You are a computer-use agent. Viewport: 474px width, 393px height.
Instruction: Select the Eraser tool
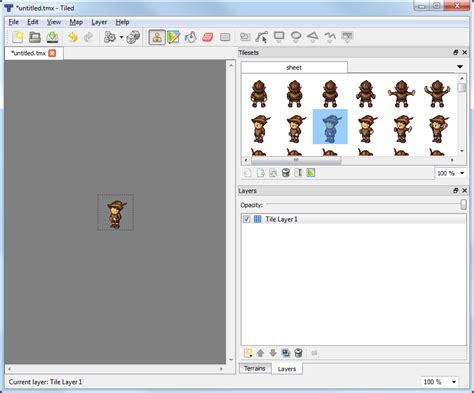point(208,37)
